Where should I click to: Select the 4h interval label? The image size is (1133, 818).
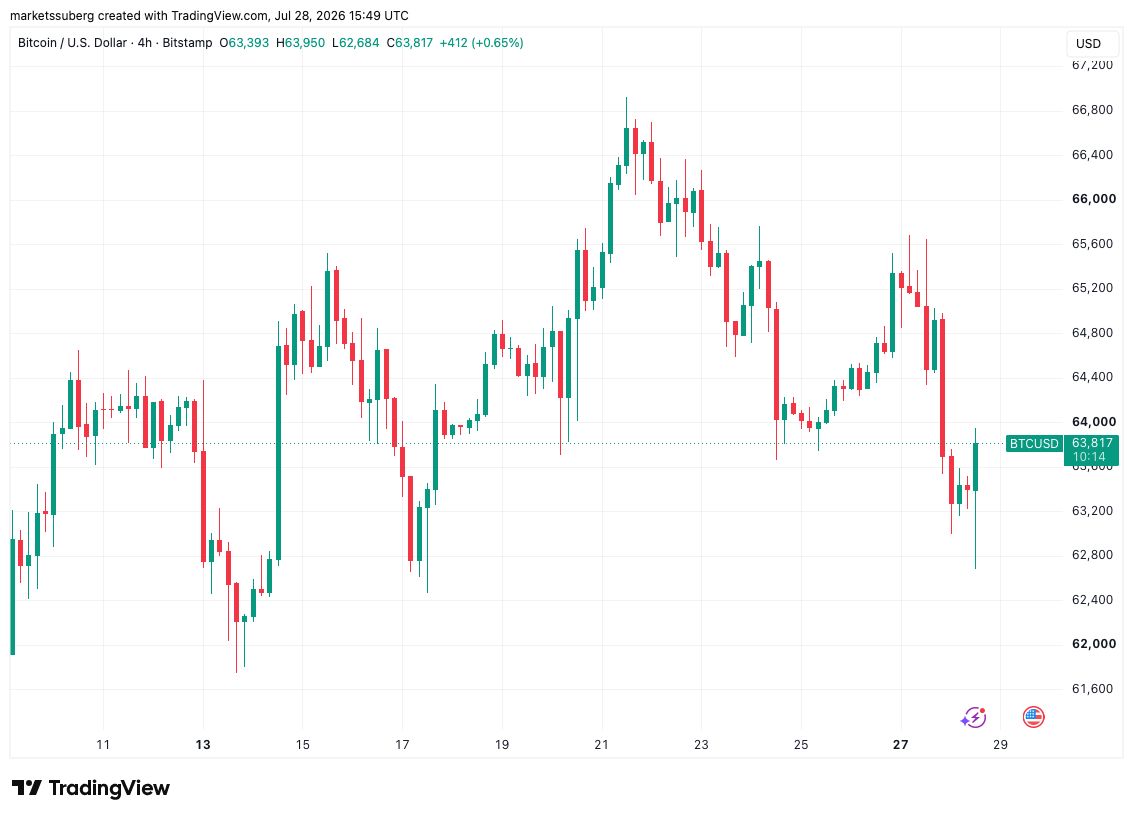pyautogui.click(x=145, y=43)
